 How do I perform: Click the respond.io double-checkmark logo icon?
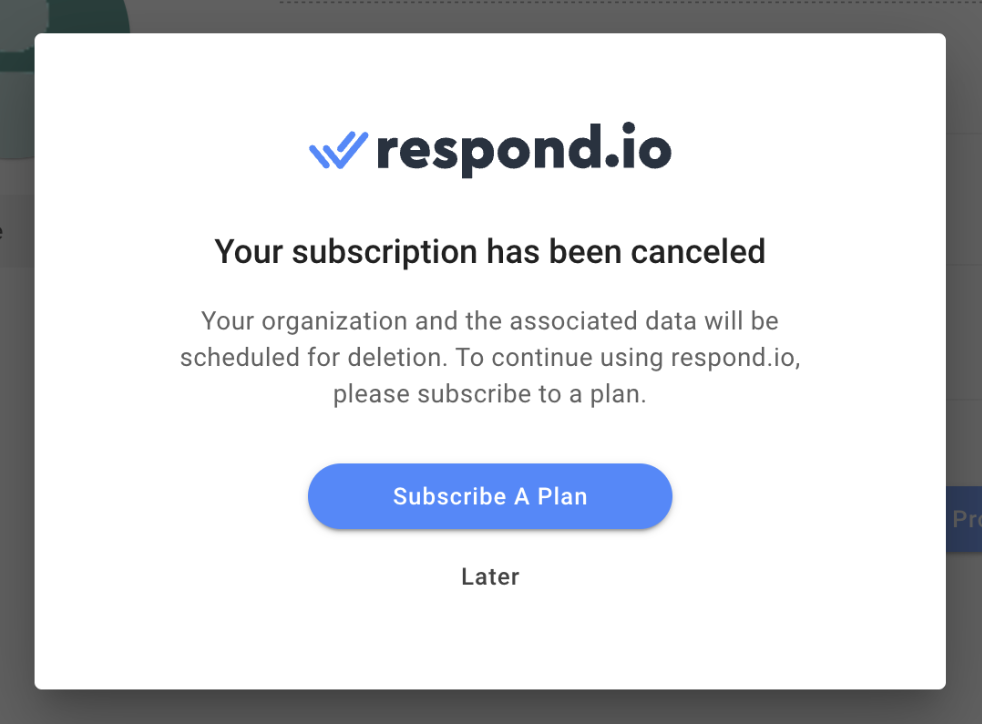coord(338,151)
